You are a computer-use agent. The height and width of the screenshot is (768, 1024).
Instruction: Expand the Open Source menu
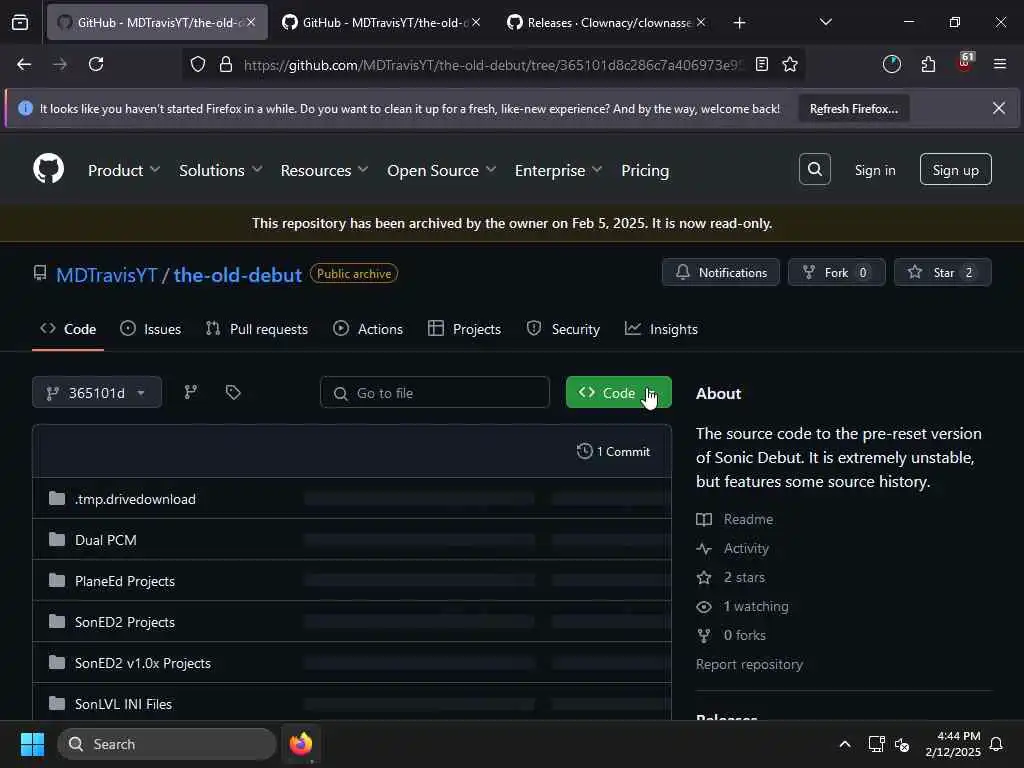[441, 170]
